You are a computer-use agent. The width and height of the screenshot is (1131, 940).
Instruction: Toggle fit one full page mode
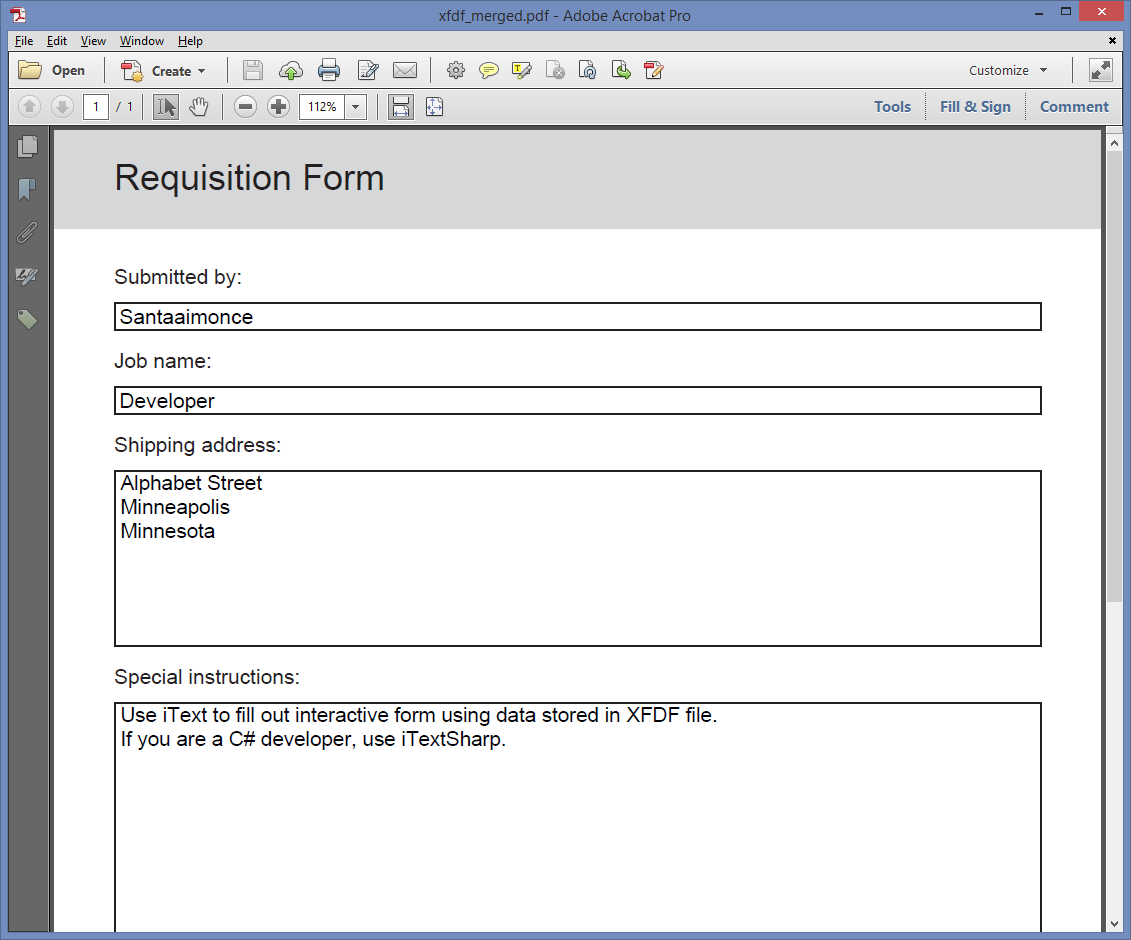[434, 107]
